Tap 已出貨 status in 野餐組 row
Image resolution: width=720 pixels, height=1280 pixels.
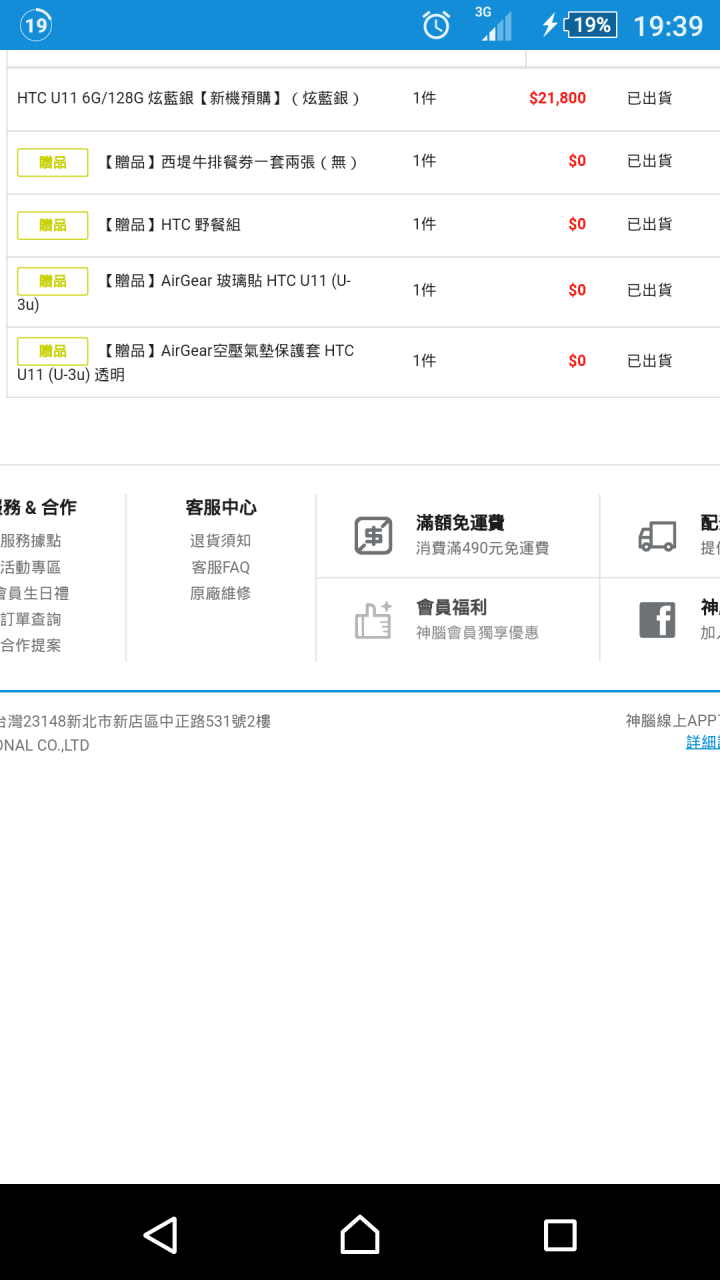tap(649, 224)
